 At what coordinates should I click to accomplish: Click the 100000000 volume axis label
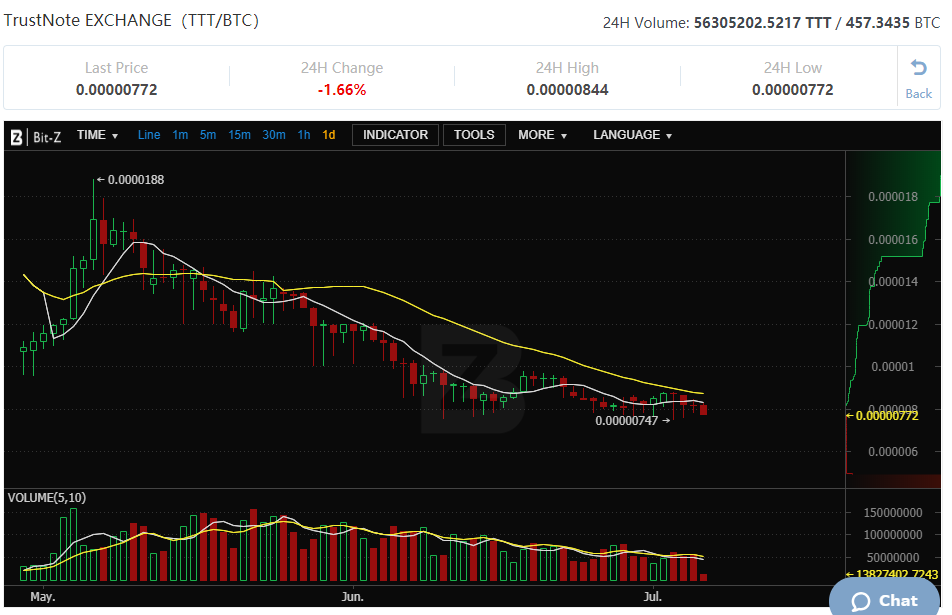tap(893, 535)
